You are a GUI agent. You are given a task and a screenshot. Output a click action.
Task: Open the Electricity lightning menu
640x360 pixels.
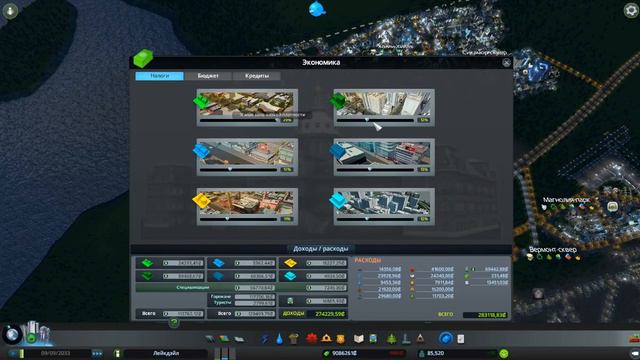pyautogui.click(x=265, y=339)
